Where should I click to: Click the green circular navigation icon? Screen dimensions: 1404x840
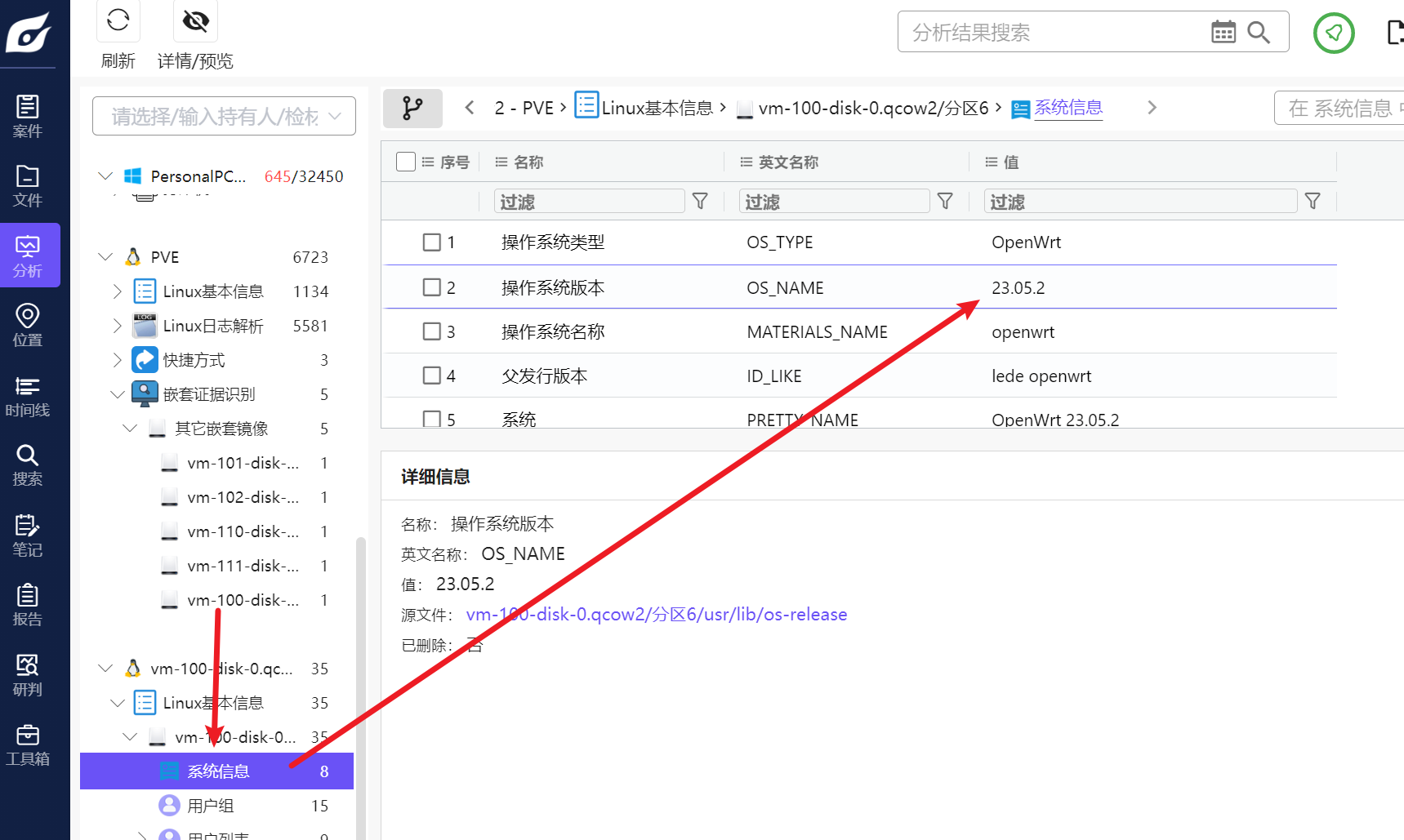coord(1333,33)
